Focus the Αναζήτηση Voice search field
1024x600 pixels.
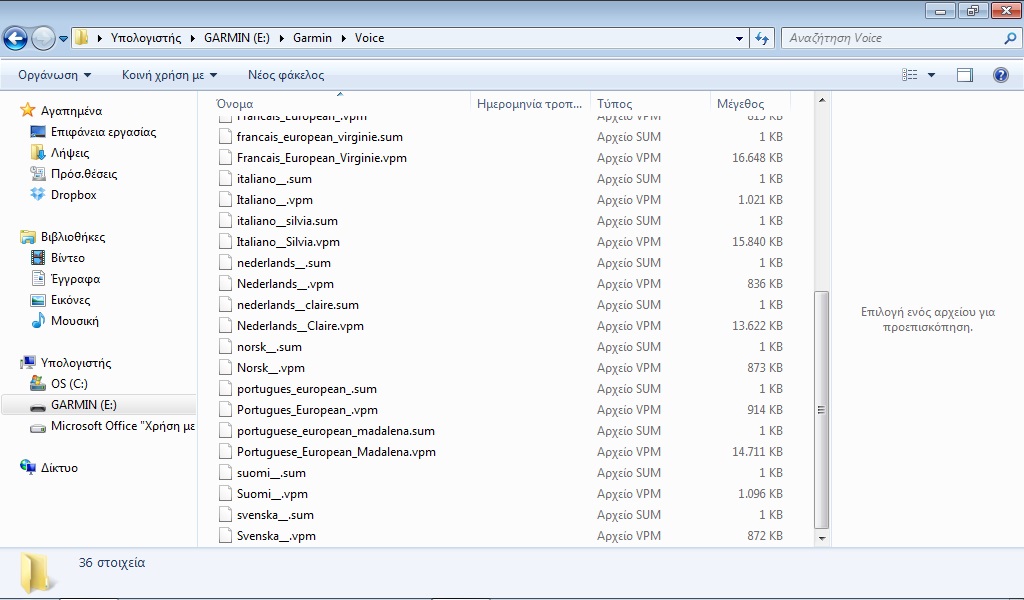pos(901,38)
